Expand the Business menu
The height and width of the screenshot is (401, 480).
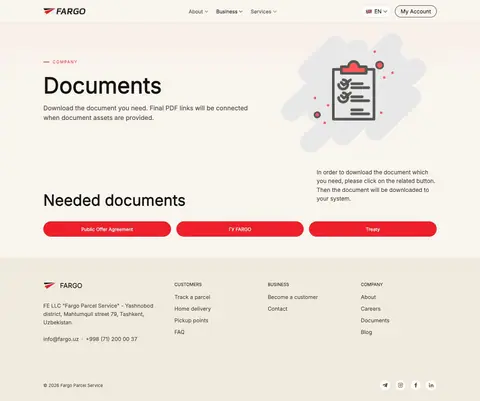pyautogui.click(x=229, y=12)
